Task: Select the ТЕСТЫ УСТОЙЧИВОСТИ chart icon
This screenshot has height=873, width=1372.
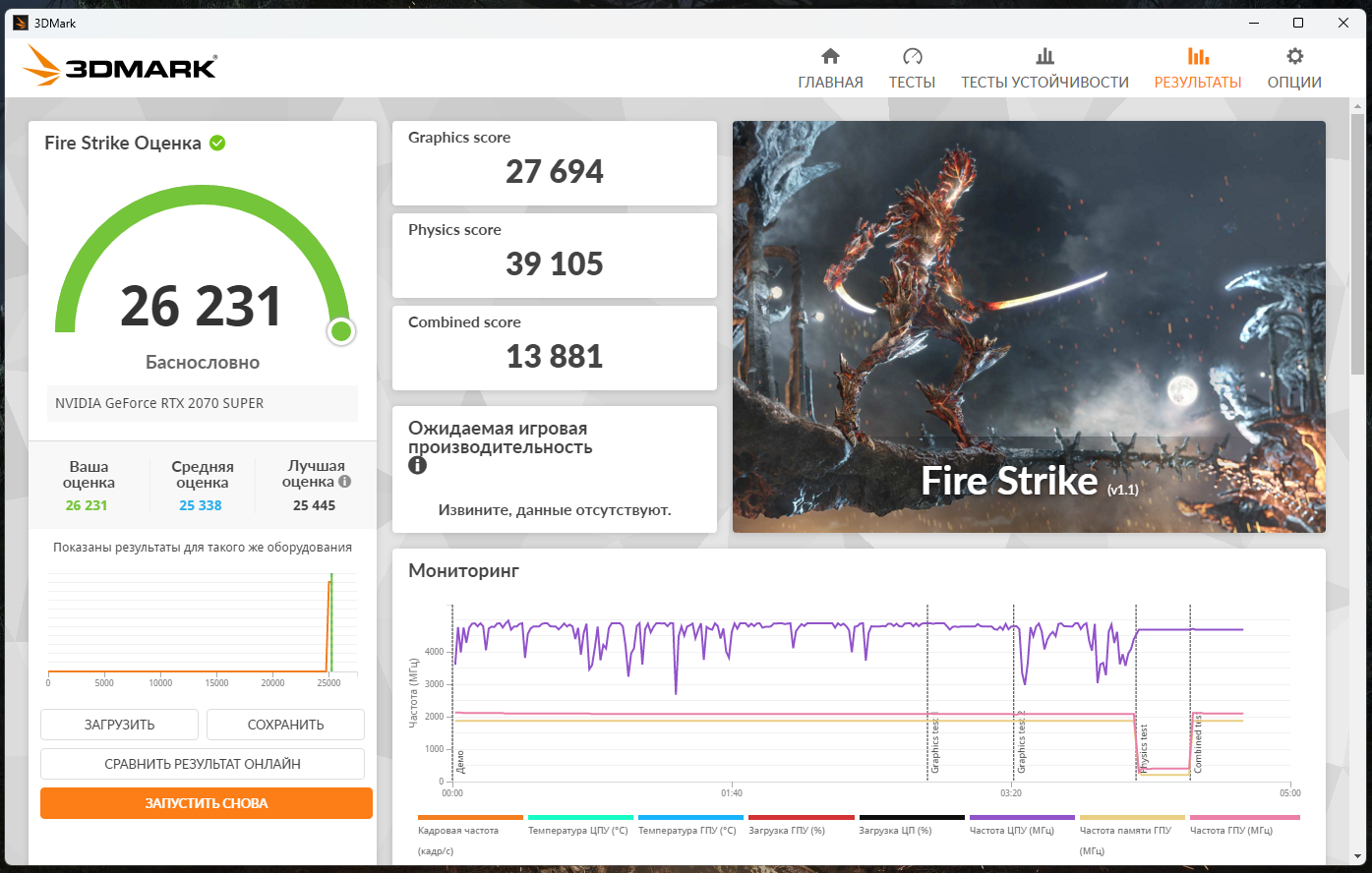Action: point(1044,56)
